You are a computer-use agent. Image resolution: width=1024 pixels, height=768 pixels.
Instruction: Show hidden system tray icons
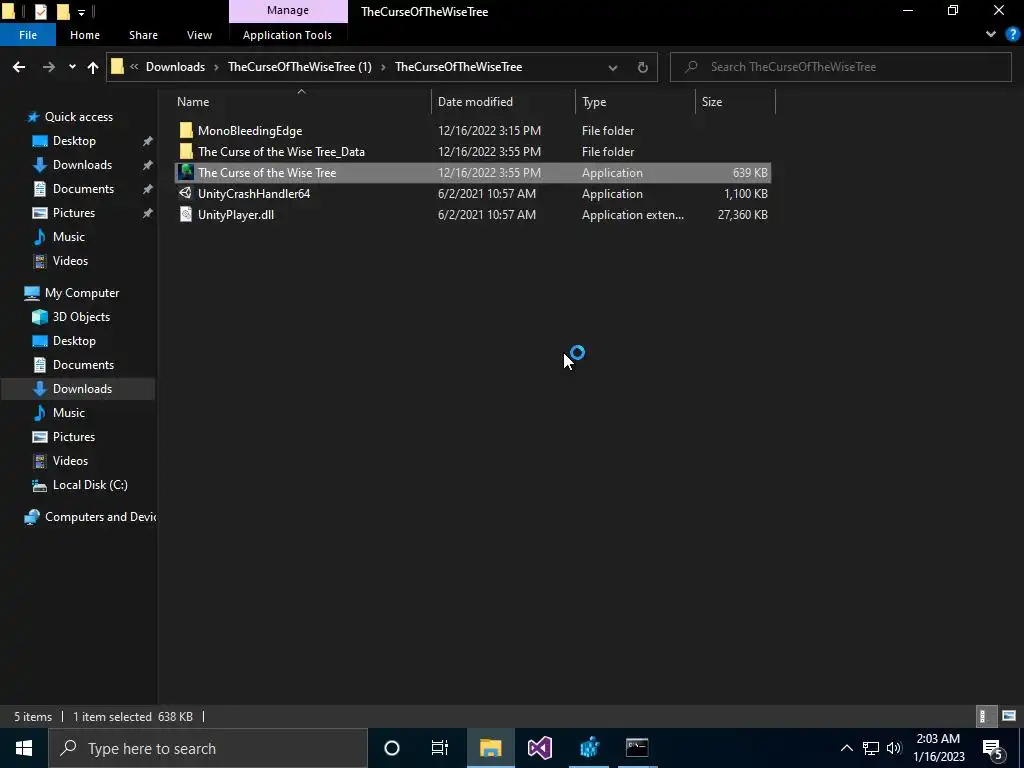846,748
